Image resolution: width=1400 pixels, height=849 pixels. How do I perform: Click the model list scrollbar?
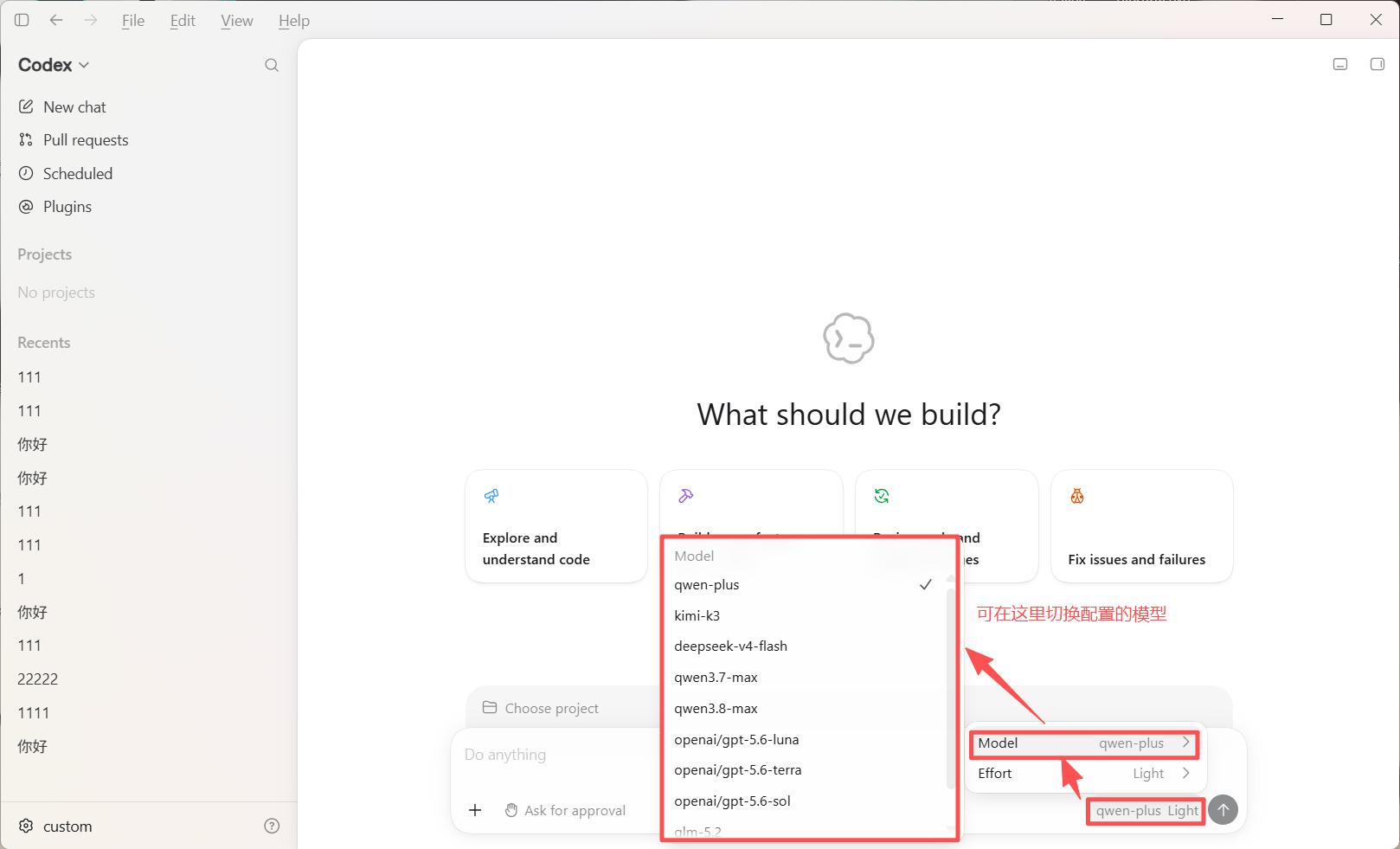951,688
